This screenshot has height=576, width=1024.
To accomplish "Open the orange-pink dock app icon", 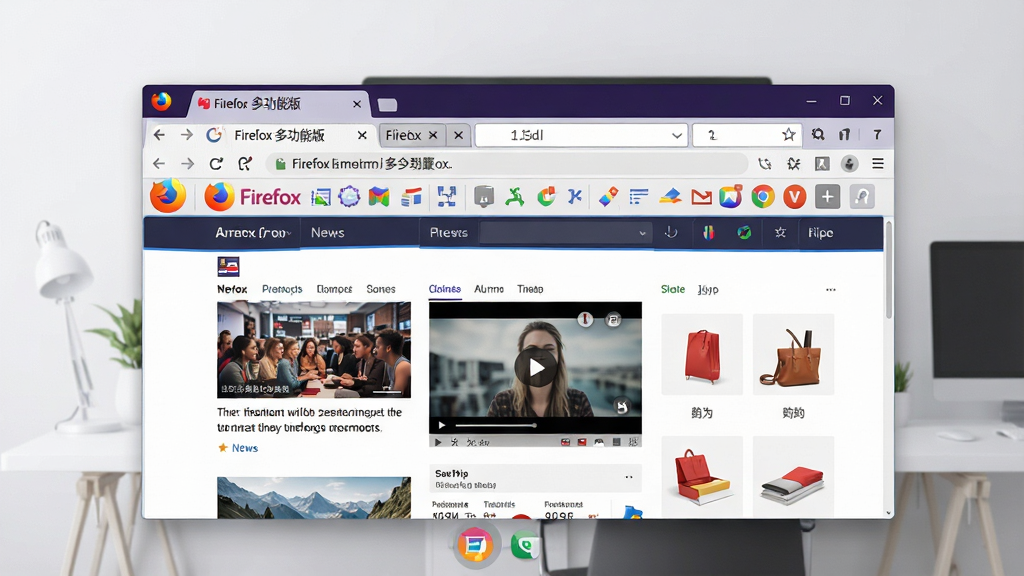I will 475,544.
